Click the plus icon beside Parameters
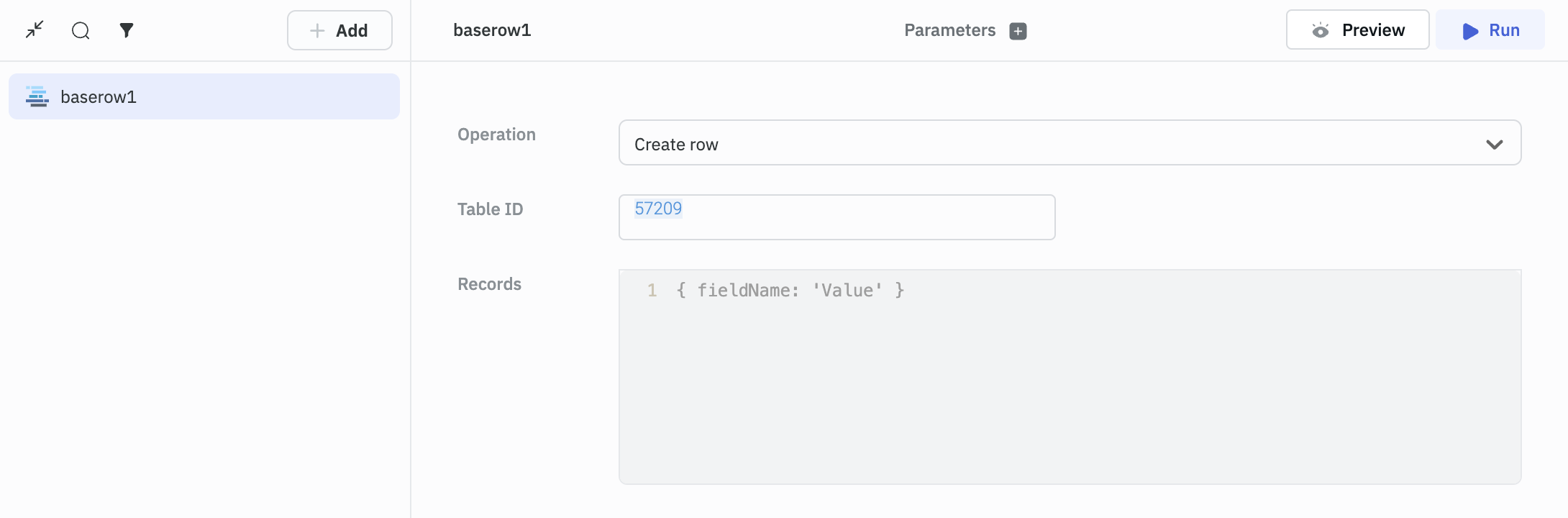The image size is (1568, 518). [1018, 31]
